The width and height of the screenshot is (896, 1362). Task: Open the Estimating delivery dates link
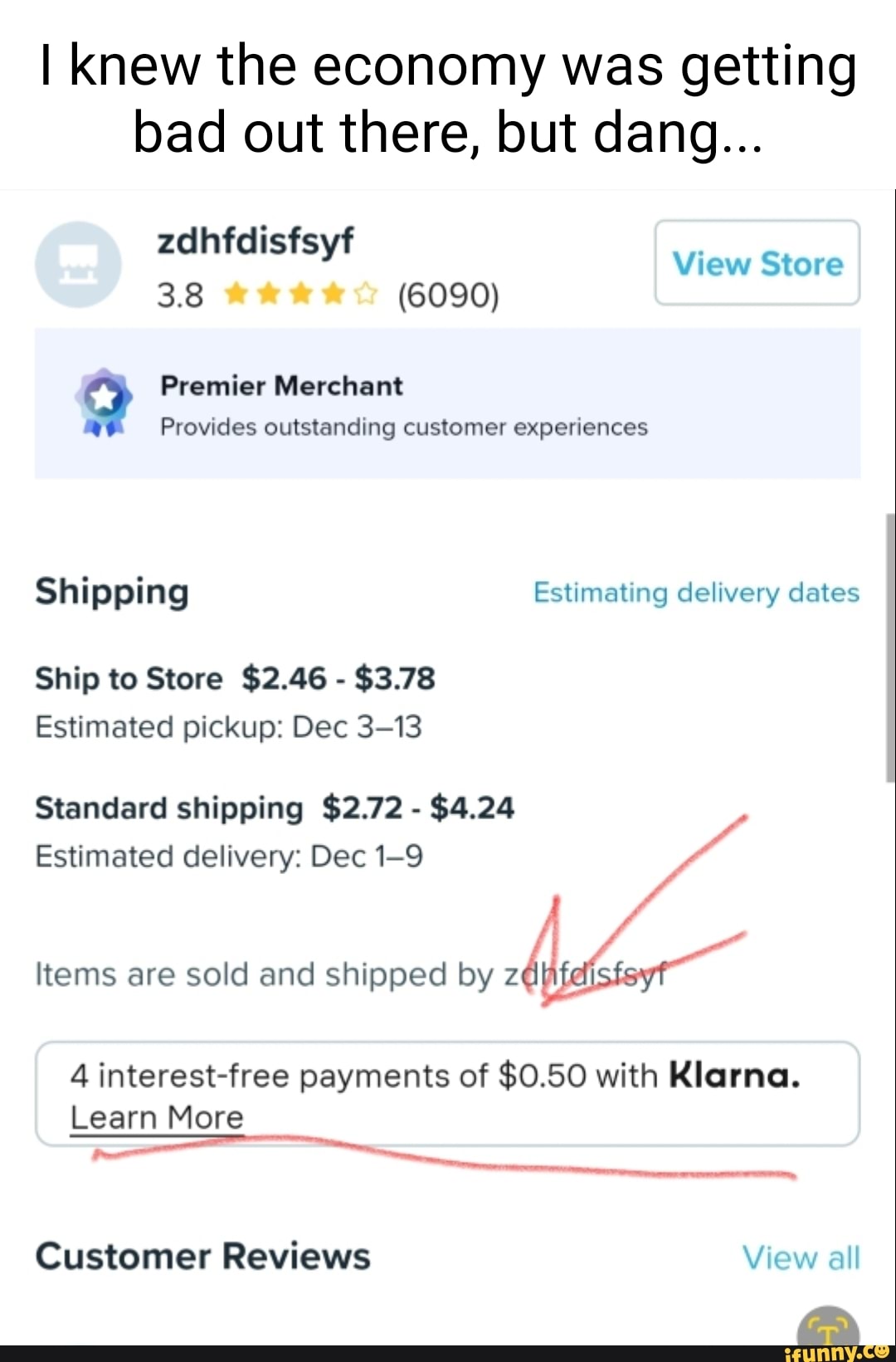tap(696, 593)
